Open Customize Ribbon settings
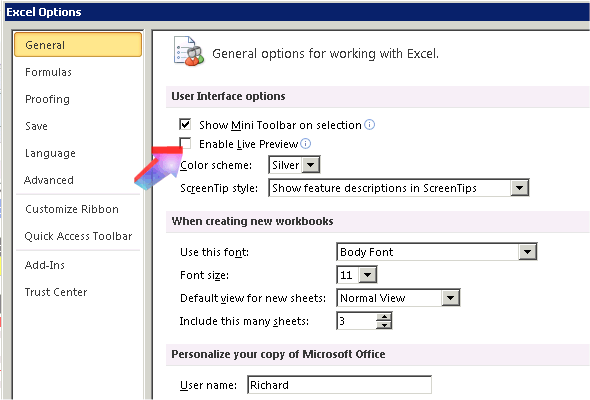 click(x=72, y=209)
